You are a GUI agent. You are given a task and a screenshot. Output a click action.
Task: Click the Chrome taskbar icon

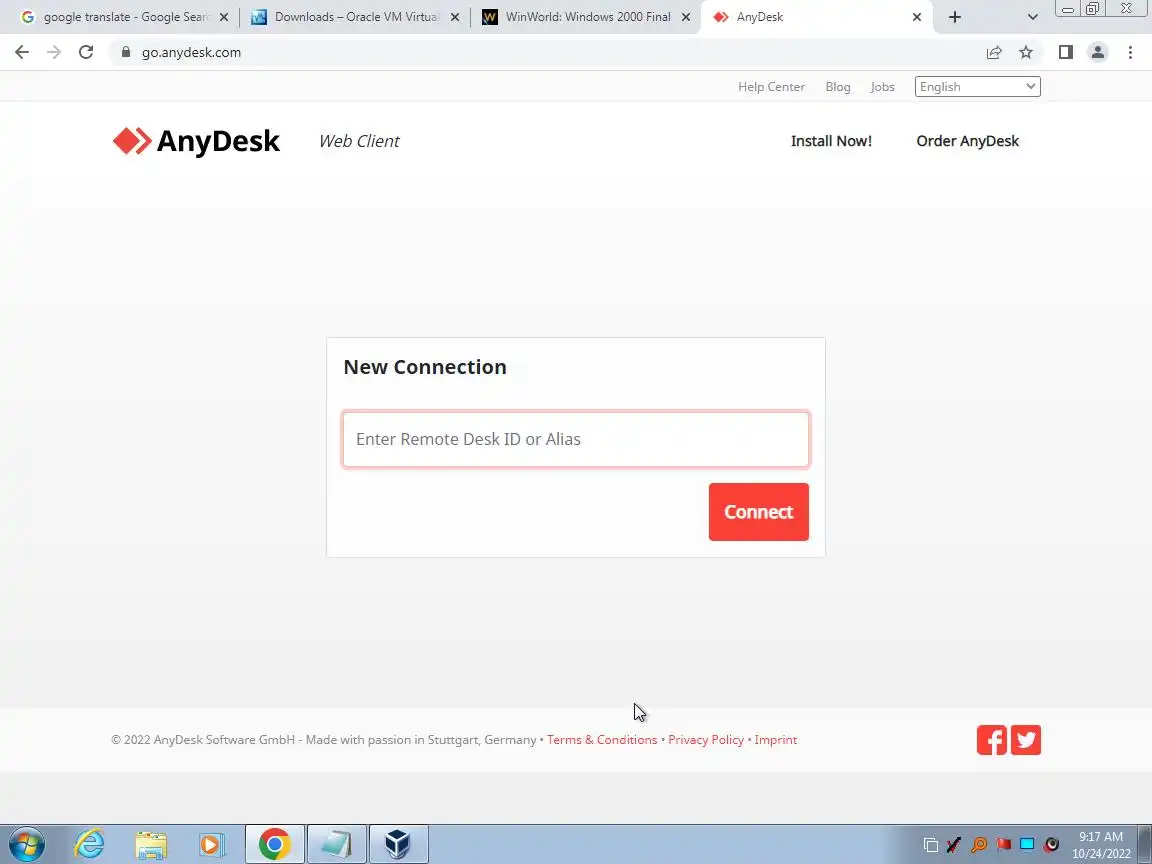pos(274,844)
